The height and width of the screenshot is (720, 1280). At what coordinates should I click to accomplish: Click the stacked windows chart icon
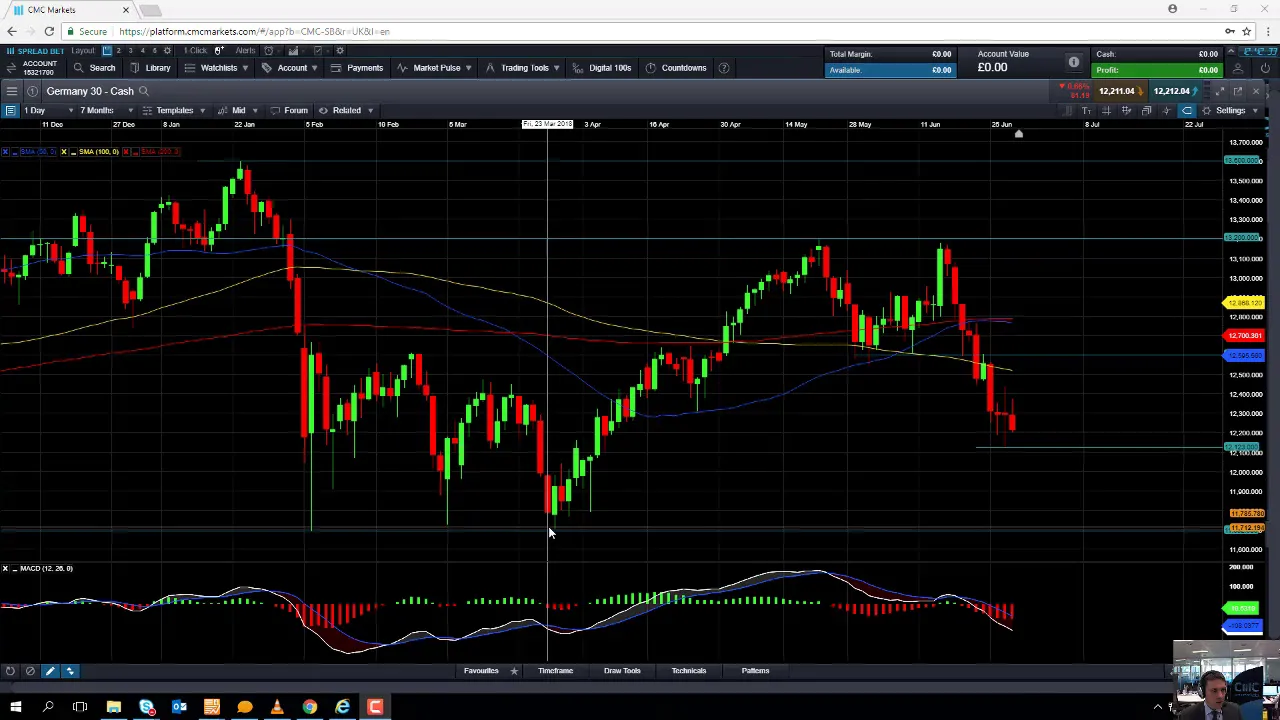pyautogui.click(x=1146, y=110)
